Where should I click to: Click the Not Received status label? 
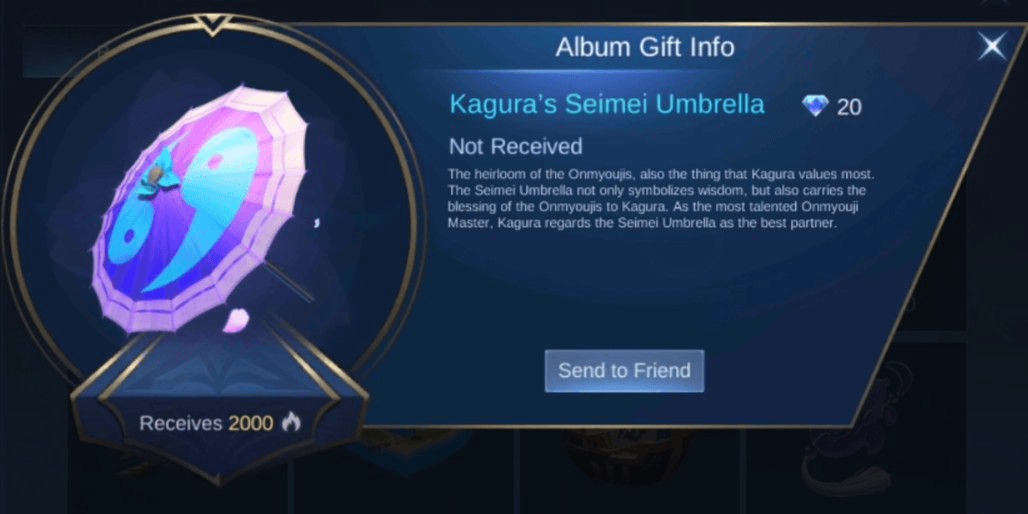pos(515,146)
